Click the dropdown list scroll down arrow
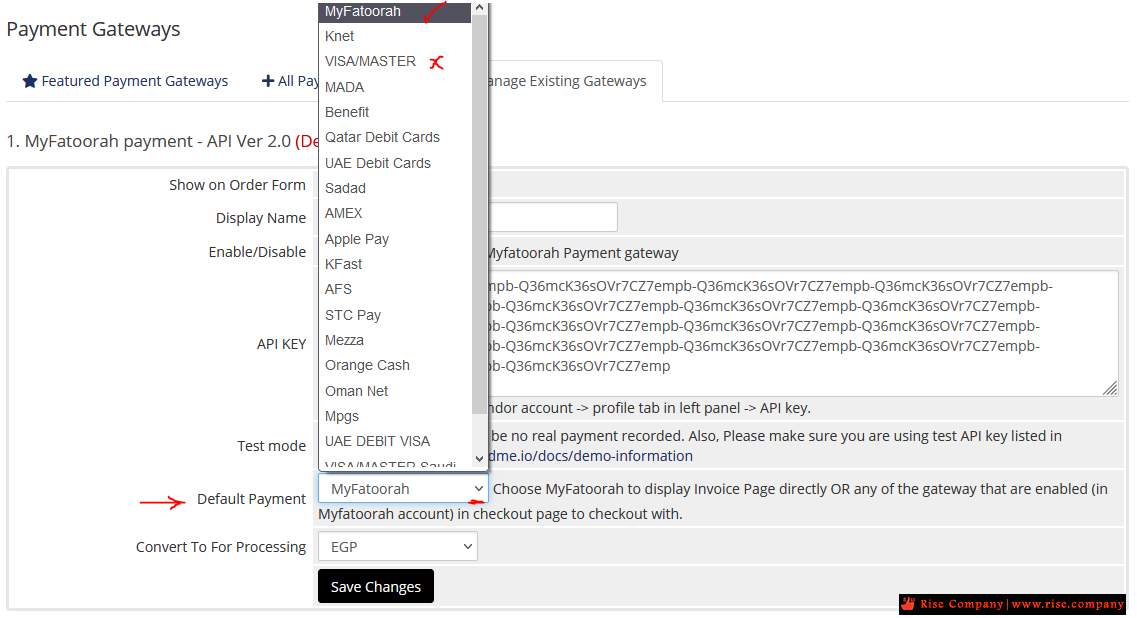Image resolution: width=1137 pixels, height=618 pixels. [479, 458]
